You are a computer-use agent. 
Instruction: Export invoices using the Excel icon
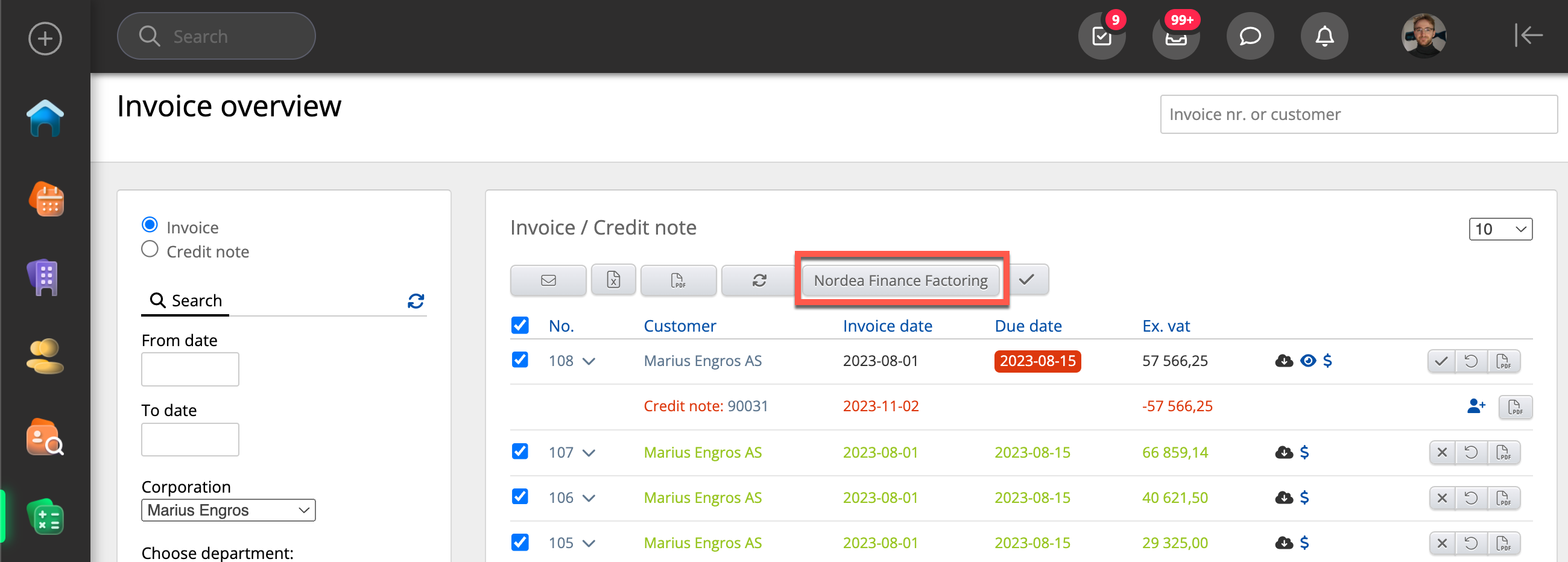[613, 280]
